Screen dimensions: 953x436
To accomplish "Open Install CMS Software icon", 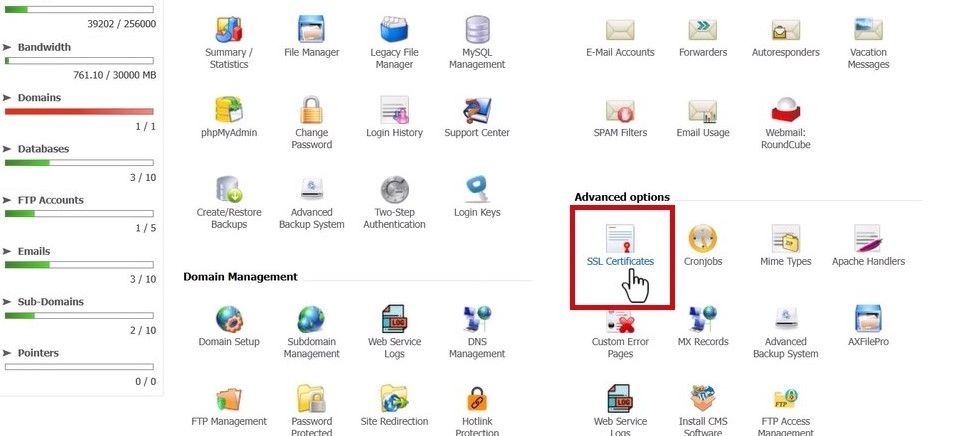I will (703, 400).
